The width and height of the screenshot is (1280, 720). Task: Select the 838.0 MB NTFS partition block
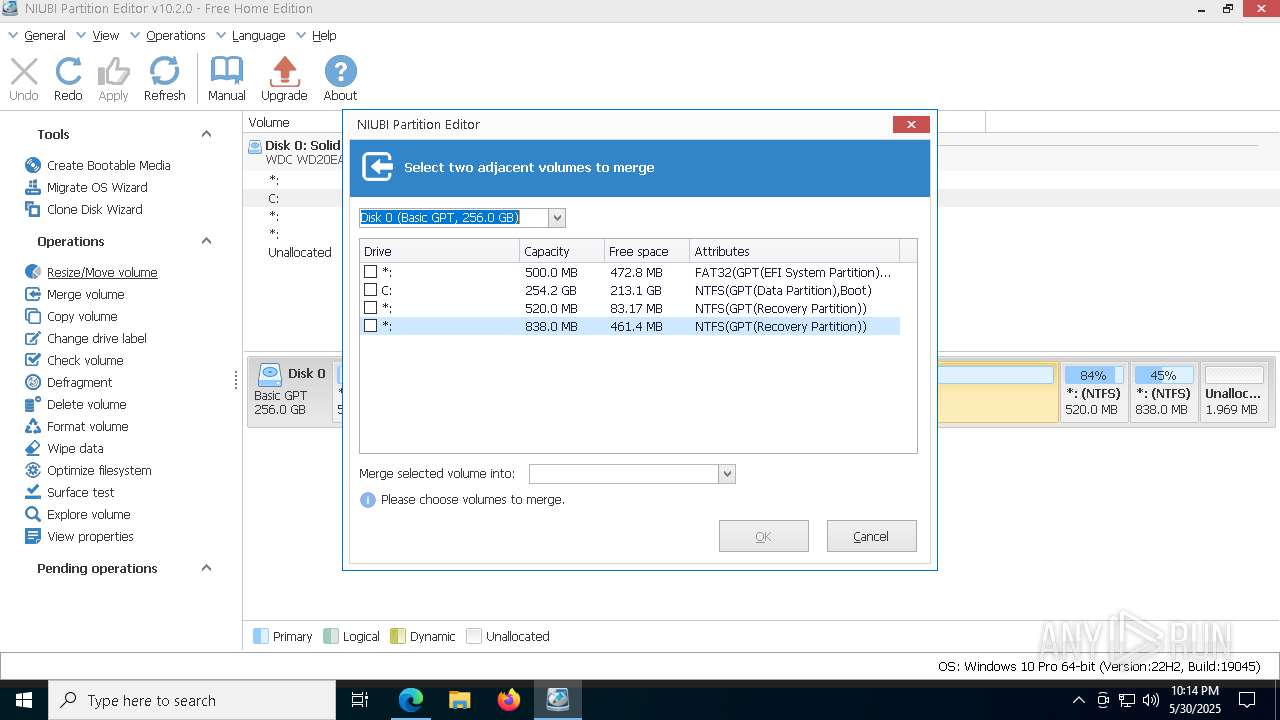1163,392
